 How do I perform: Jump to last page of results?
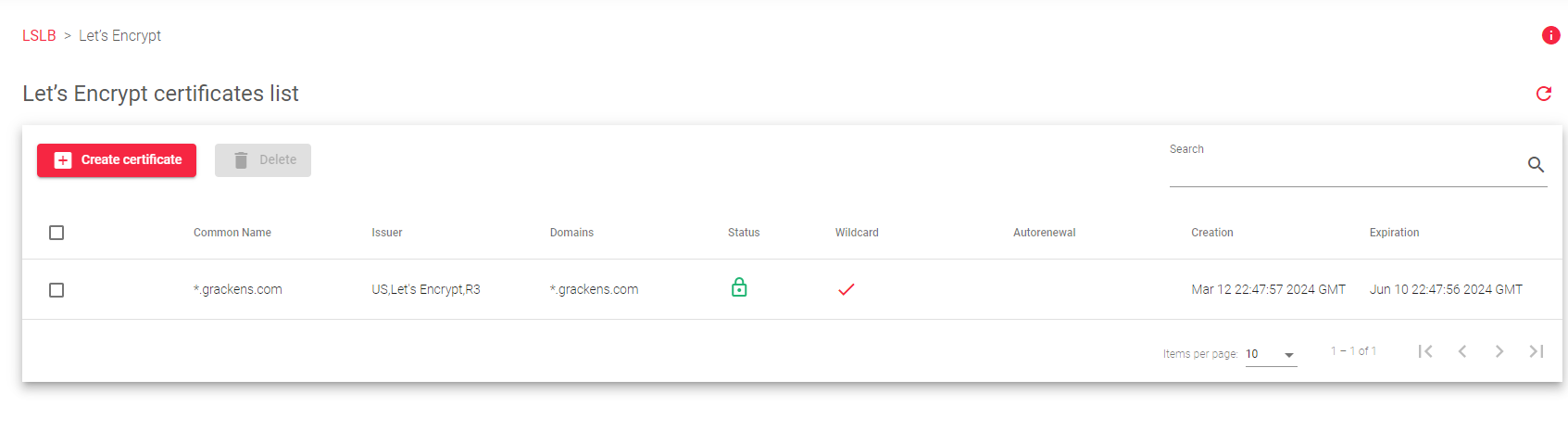(1537, 351)
